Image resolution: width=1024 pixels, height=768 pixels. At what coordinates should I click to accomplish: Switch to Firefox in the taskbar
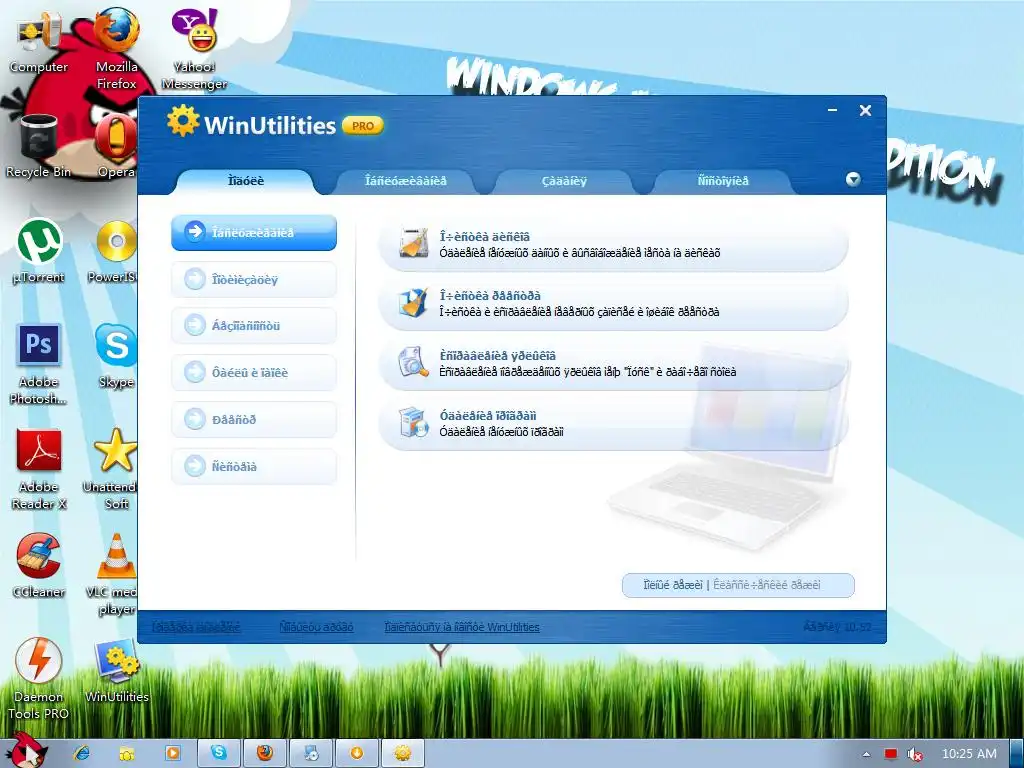(x=265, y=753)
